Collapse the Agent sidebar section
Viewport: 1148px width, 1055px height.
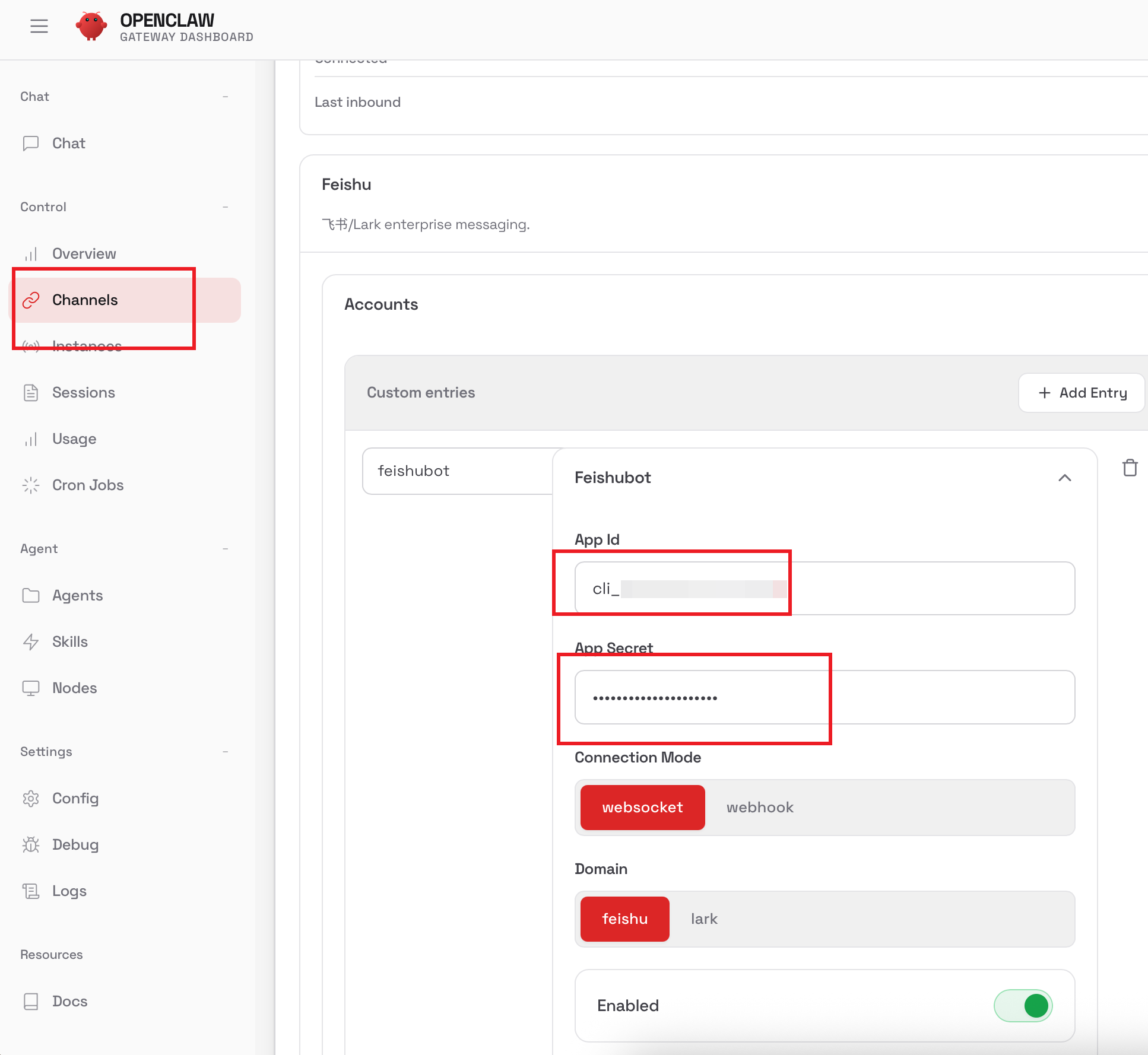225,549
